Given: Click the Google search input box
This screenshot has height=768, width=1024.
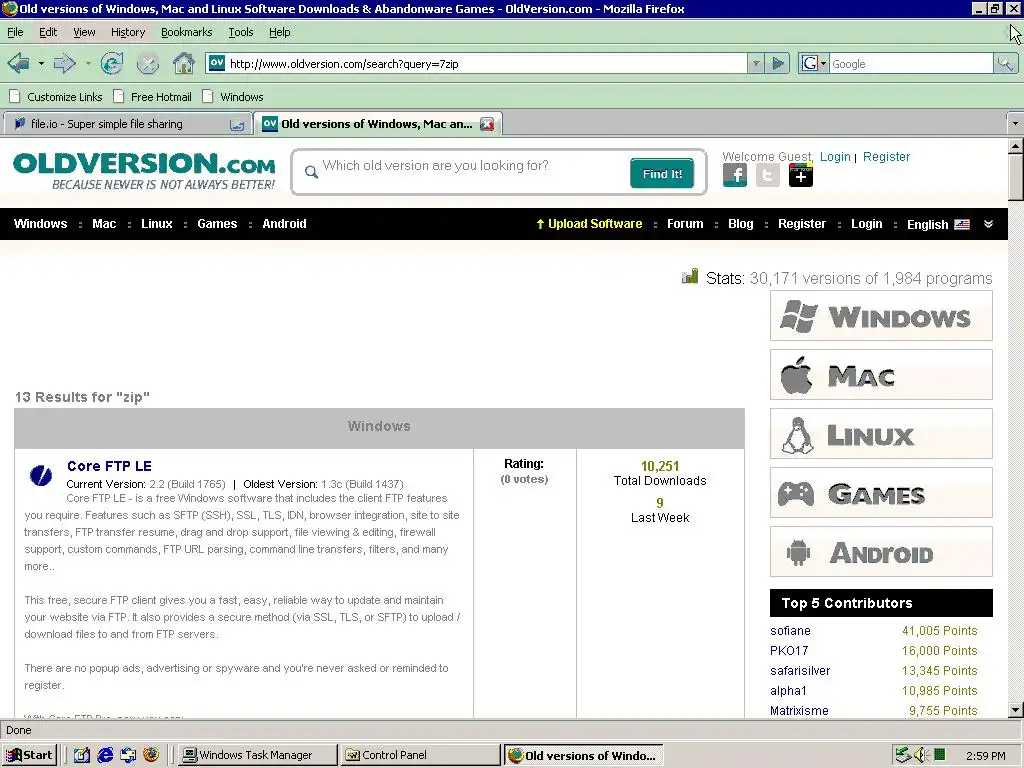Looking at the screenshot, I should pos(911,63).
